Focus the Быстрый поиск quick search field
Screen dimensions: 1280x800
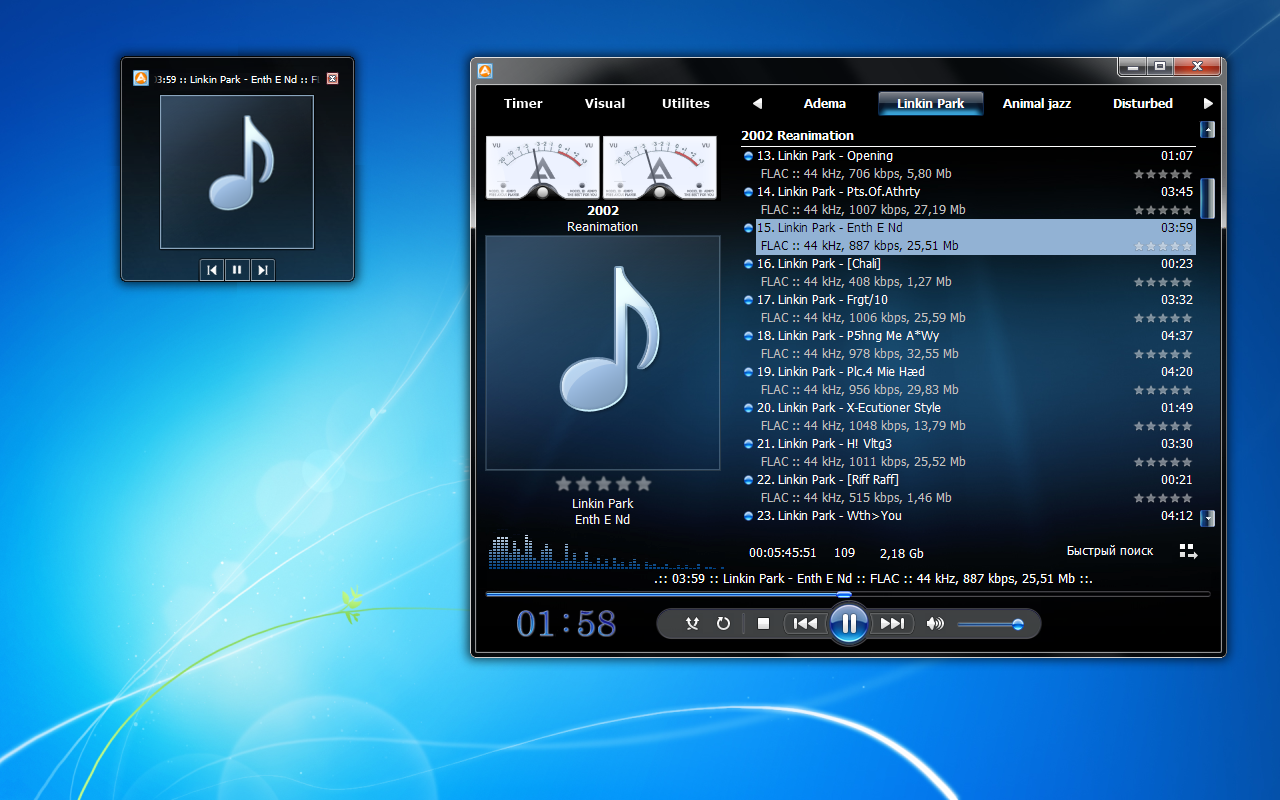point(1110,551)
